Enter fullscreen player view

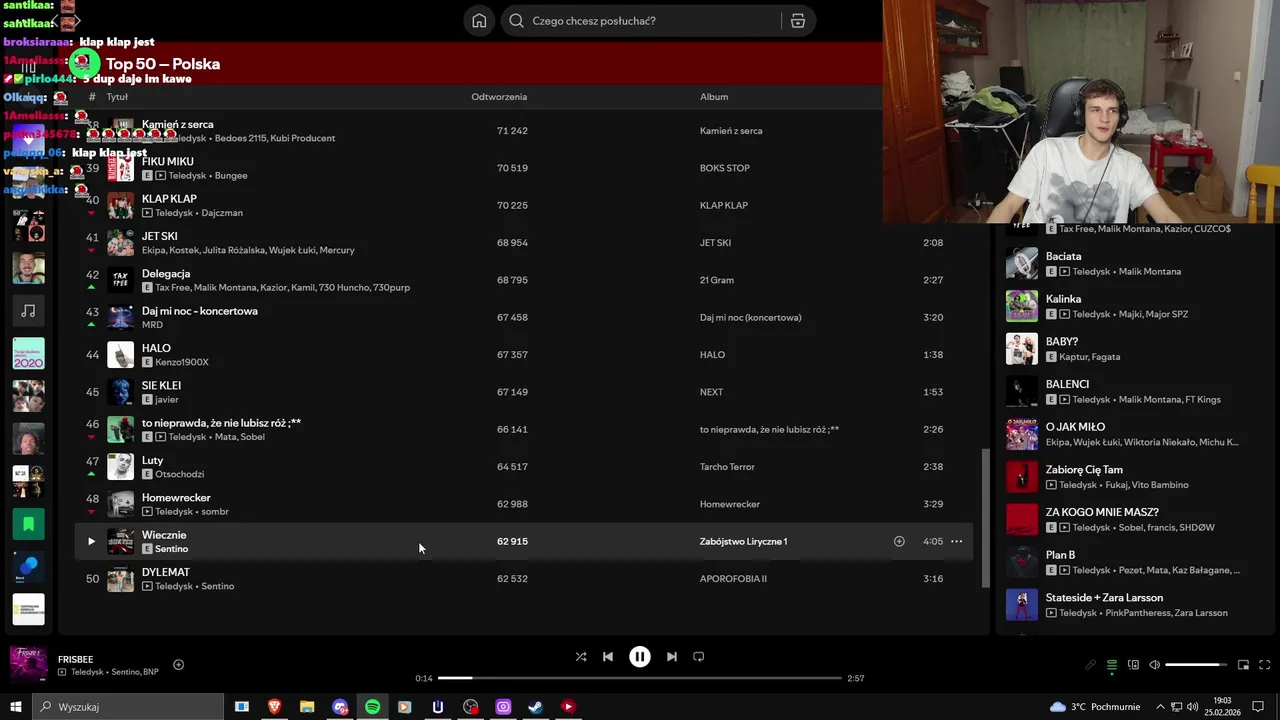click(x=1264, y=665)
